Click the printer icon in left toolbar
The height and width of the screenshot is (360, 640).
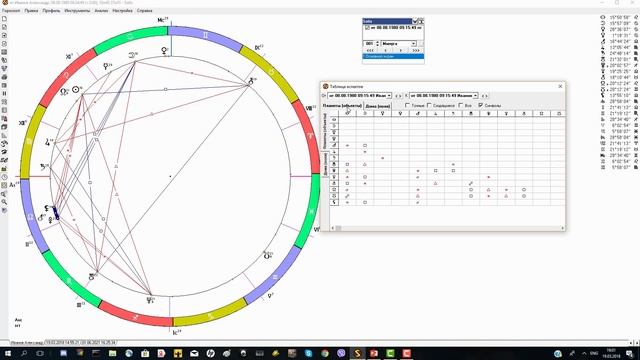(4, 77)
